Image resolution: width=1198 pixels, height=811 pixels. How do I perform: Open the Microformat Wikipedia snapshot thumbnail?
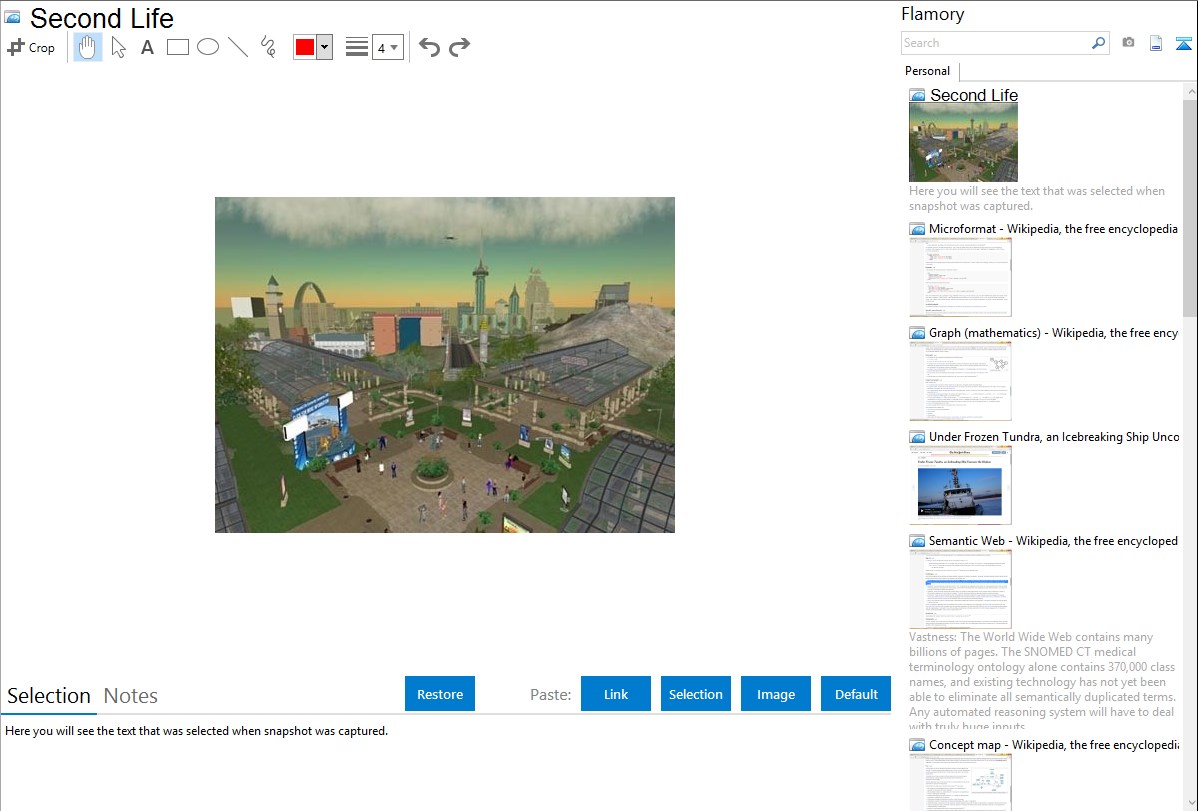point(960,277)
